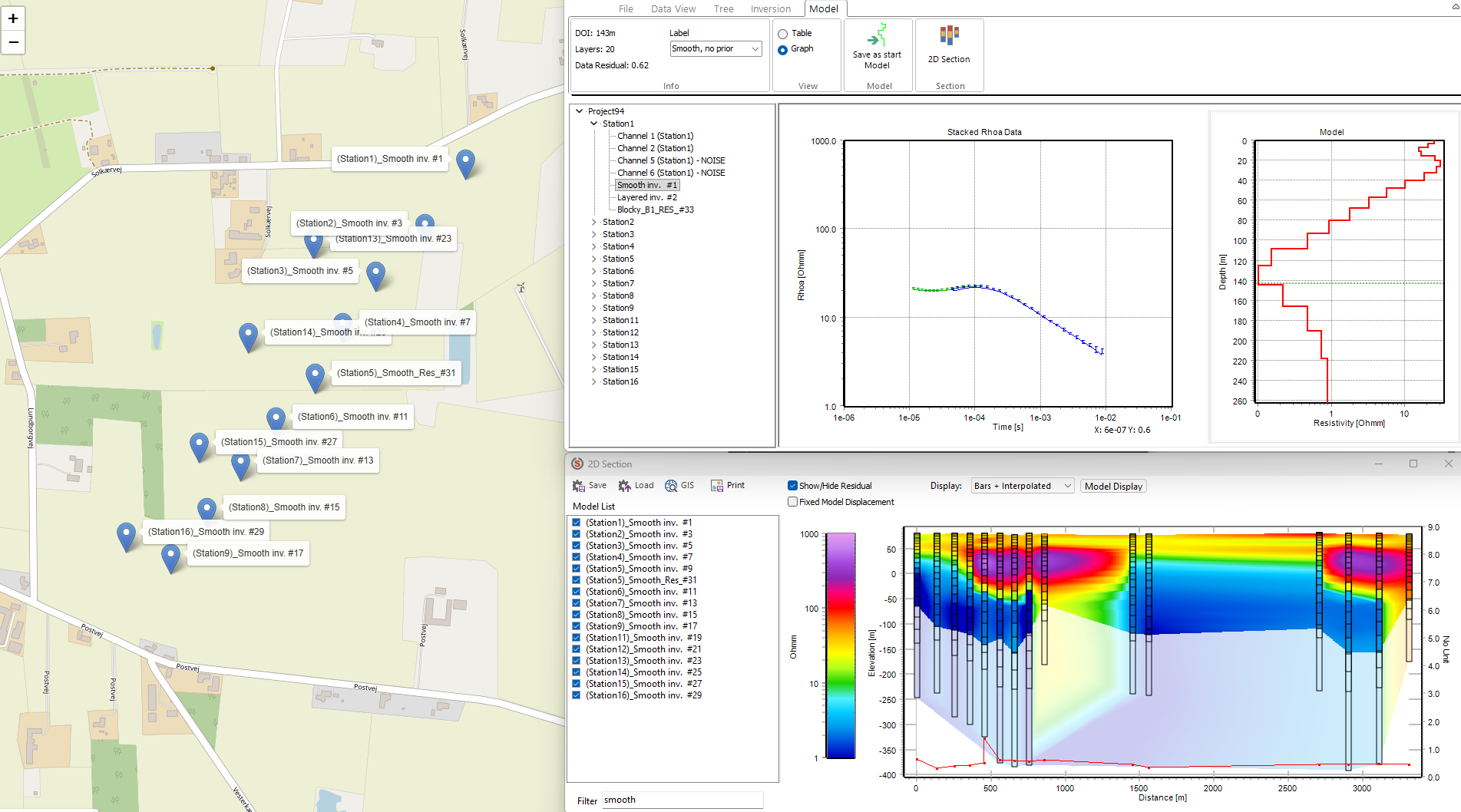Select the Table view radio button
The height and width of the screenshot is (812, 1461).
783,34
